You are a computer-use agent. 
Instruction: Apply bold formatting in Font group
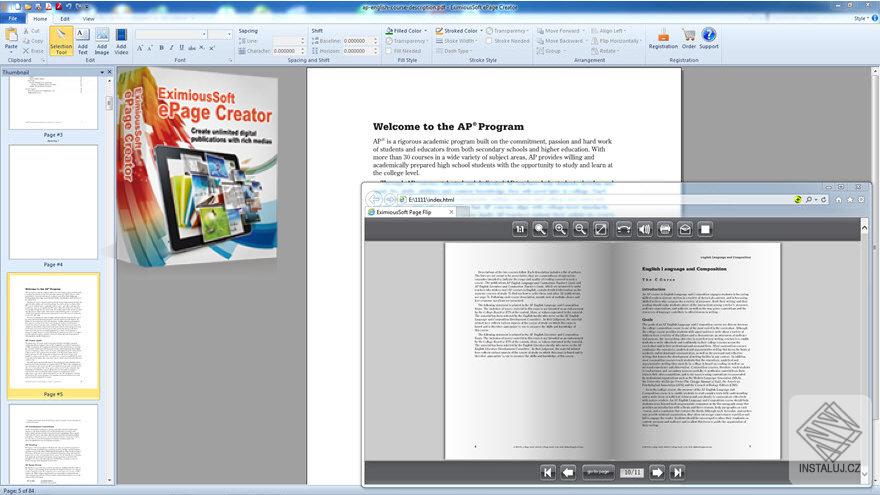tap(162, 48)
